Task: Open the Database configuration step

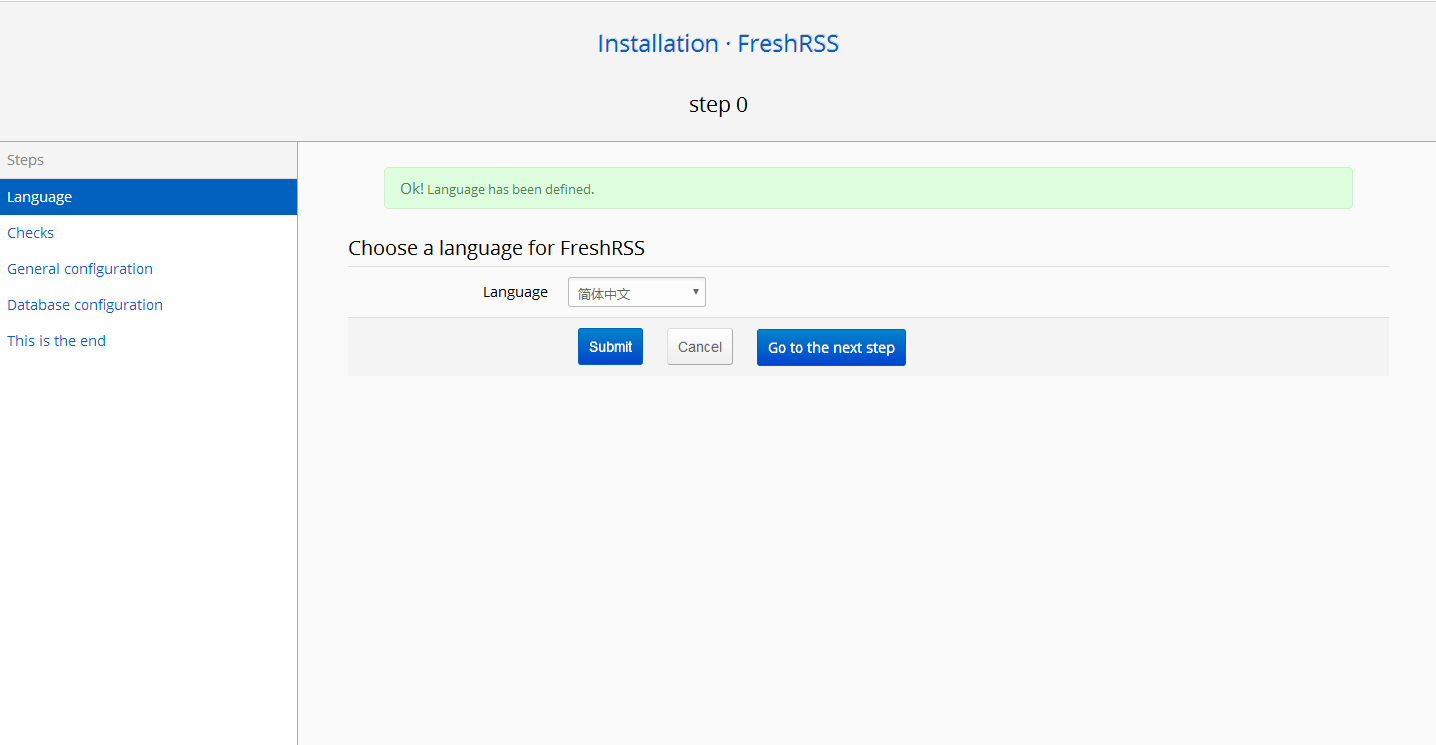Action: [148, 305]
